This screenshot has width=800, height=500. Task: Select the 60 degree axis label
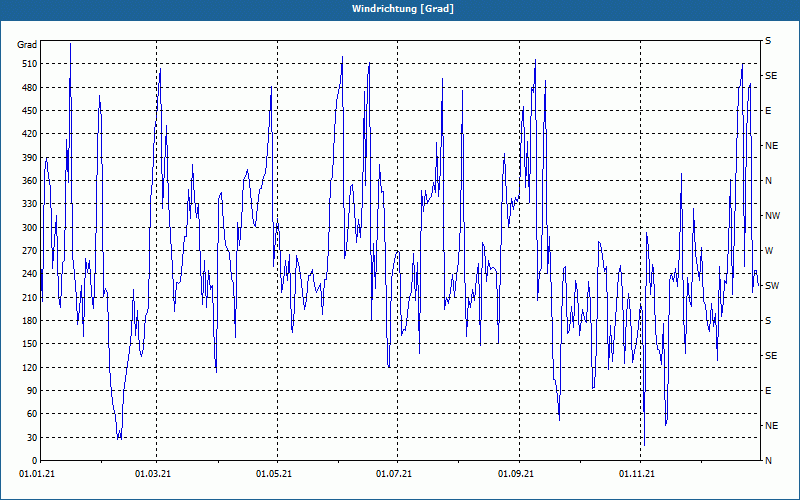click(32, 414)
